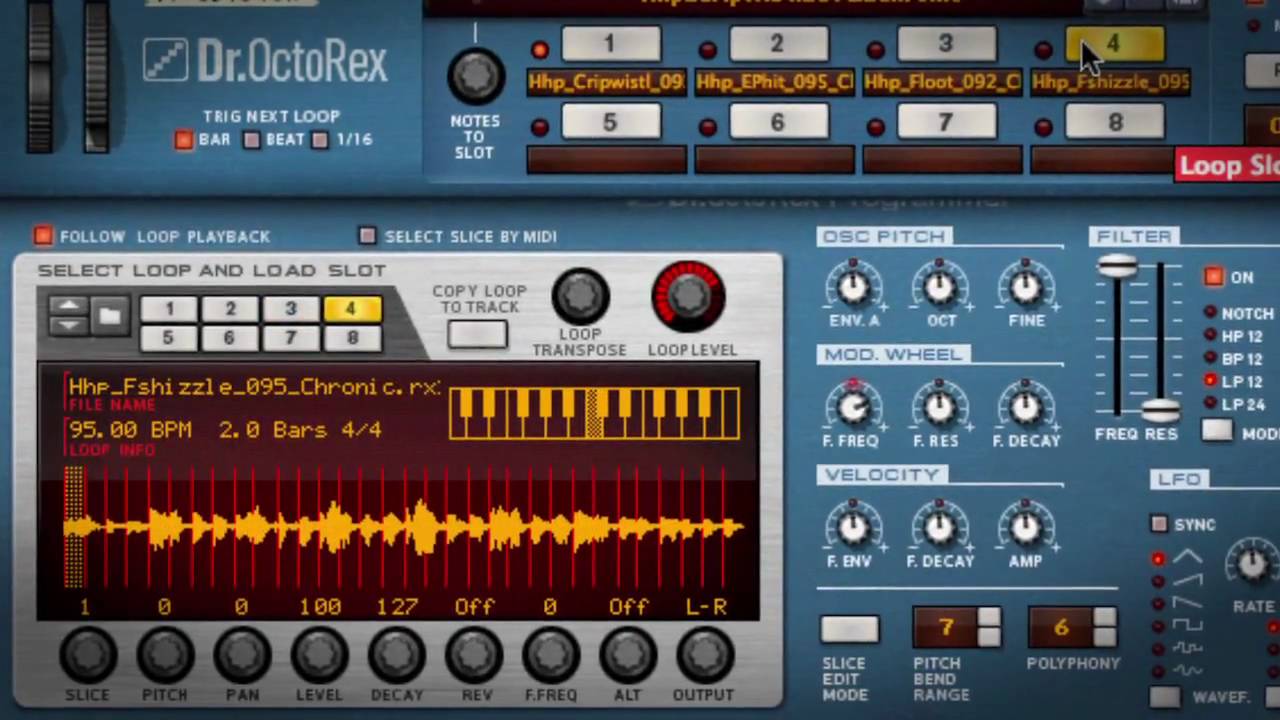The width and height of the screenshot is (1280, 720).
Task: Decrease the Polyphony value
Action: tap(1104, 638)
